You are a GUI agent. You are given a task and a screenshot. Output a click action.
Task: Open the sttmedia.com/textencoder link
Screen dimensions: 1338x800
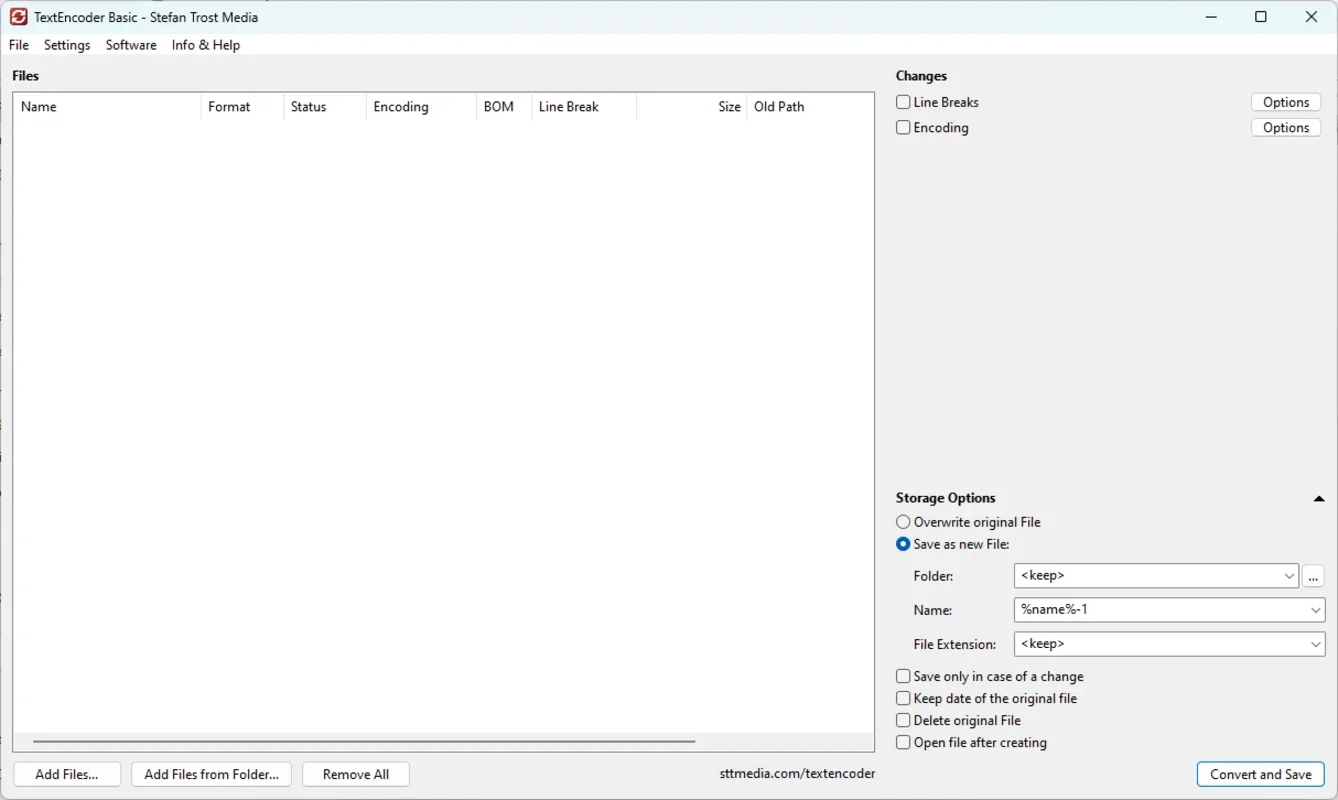(797, 774)
